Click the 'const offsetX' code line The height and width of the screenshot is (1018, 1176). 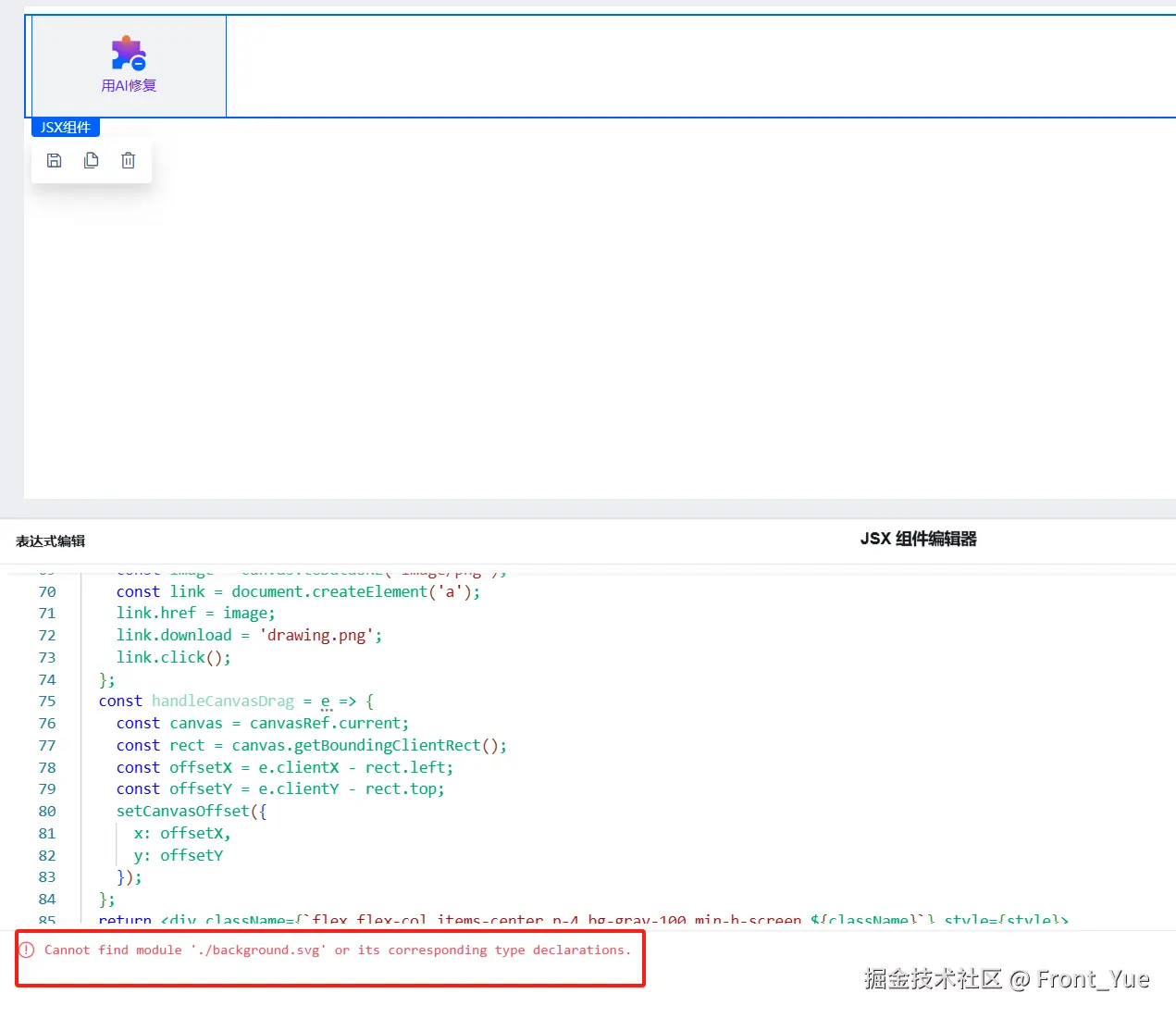pos(285,767)
